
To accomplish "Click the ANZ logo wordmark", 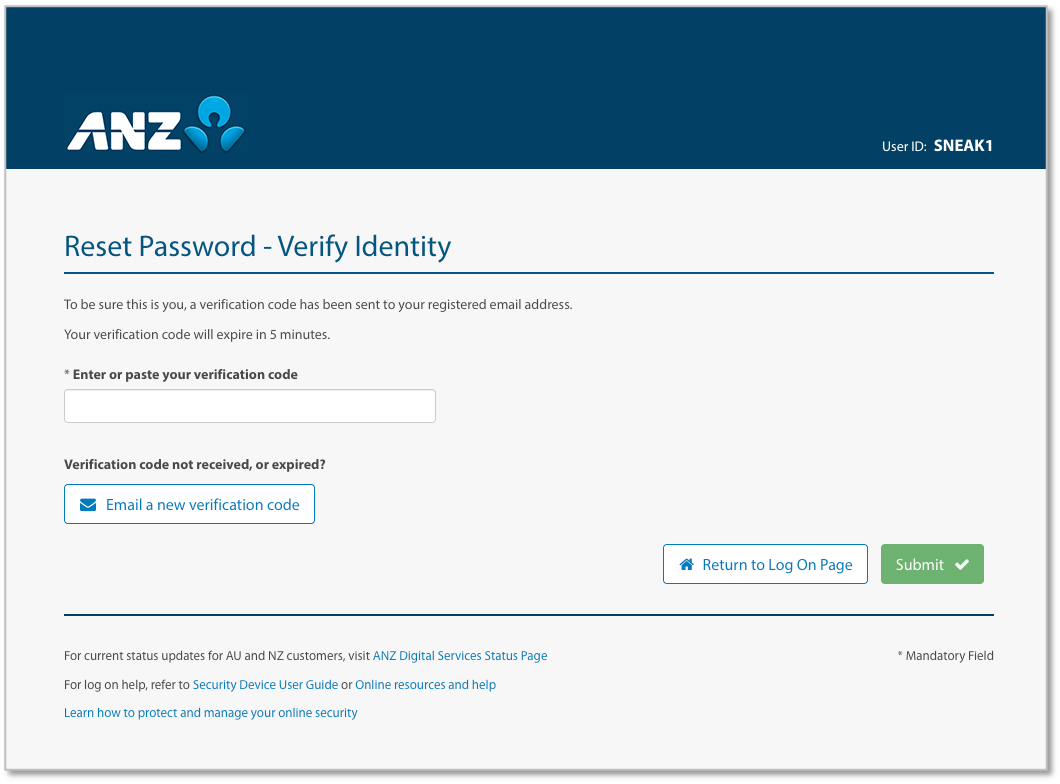I will click(x=123, y=130).
